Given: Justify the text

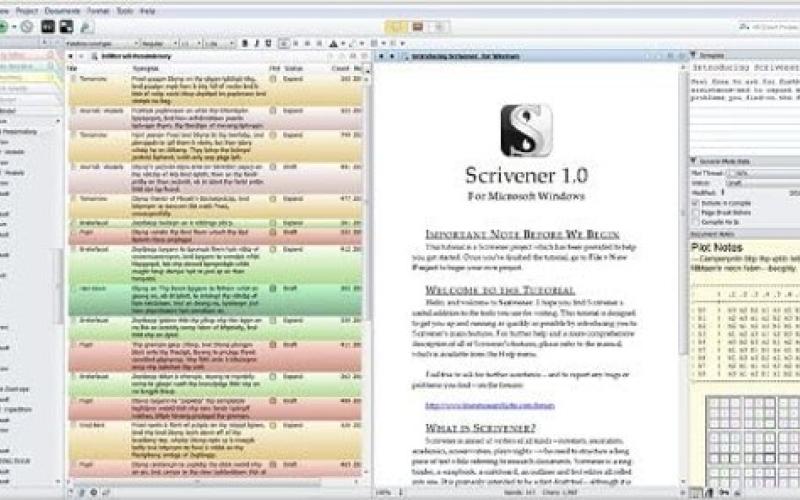Looking at the screenshot, I should [x=319, y=44].
